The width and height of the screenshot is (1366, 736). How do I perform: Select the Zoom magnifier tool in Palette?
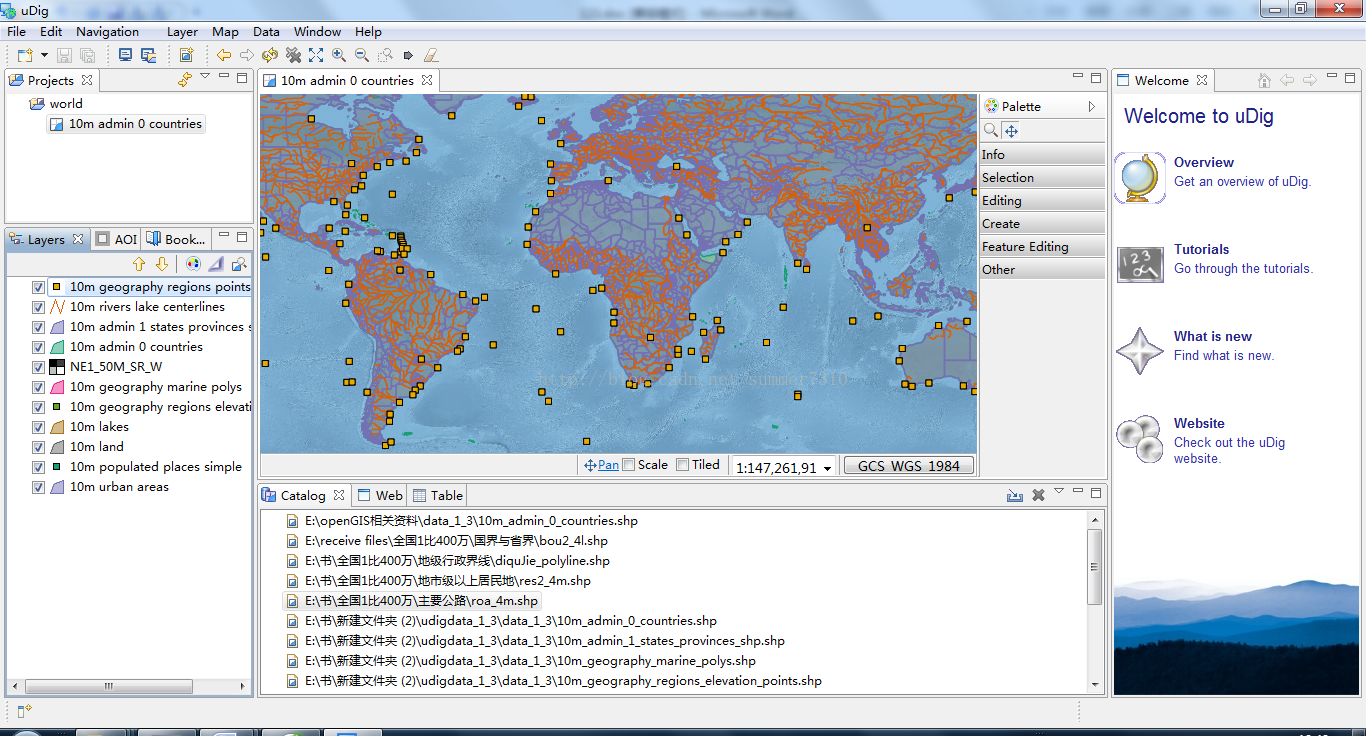click(991, 130)
